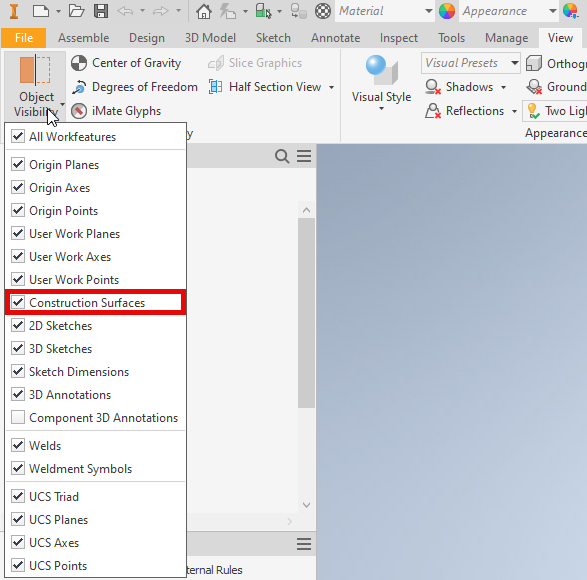587x580 pixels.
Task: Toggle the All Workfeatures checkbox
Action: coord(18,136)
